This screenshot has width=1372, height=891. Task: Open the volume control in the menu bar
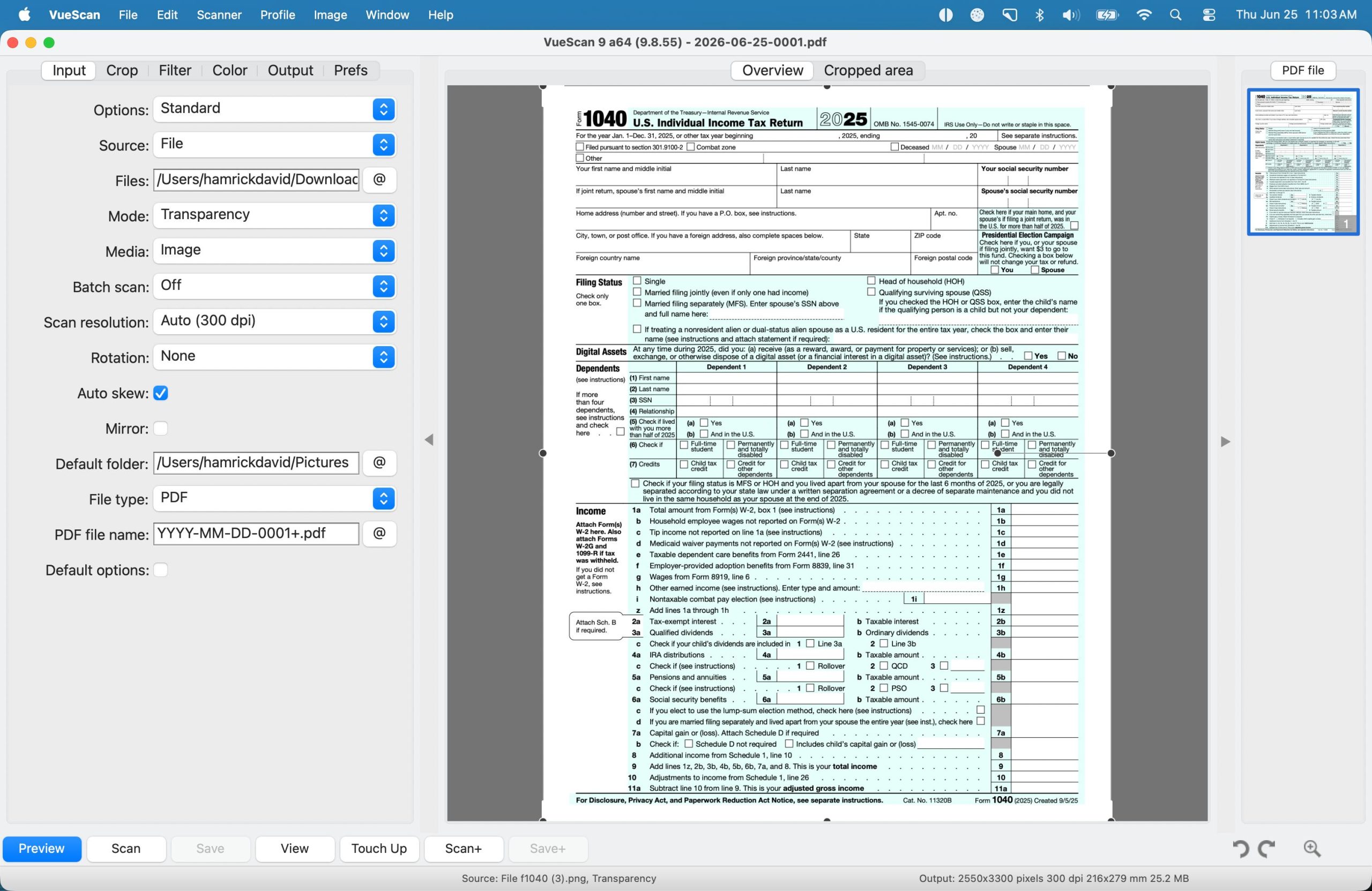click(x=1070, y=15)
